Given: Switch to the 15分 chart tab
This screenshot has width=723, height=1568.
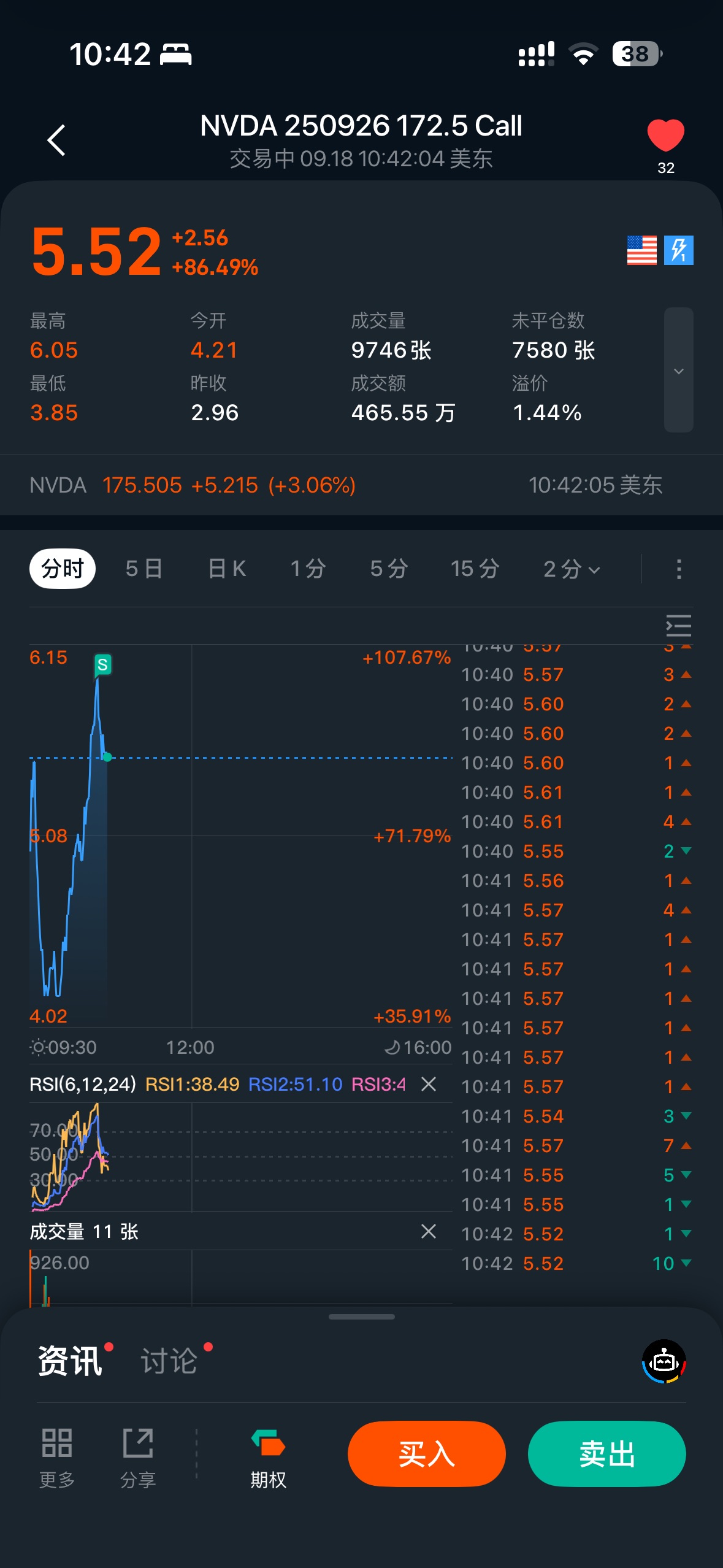Looking at the screenshot, I should click(x=475, y=569).
